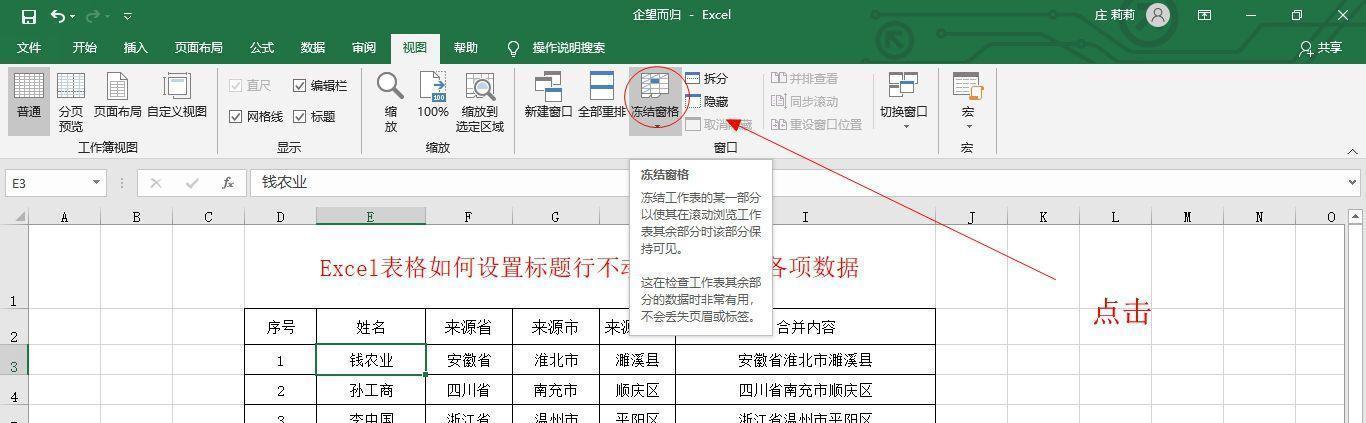1366x423 pixels.
Task: Select column J header
Action: (x=971, y=217)
